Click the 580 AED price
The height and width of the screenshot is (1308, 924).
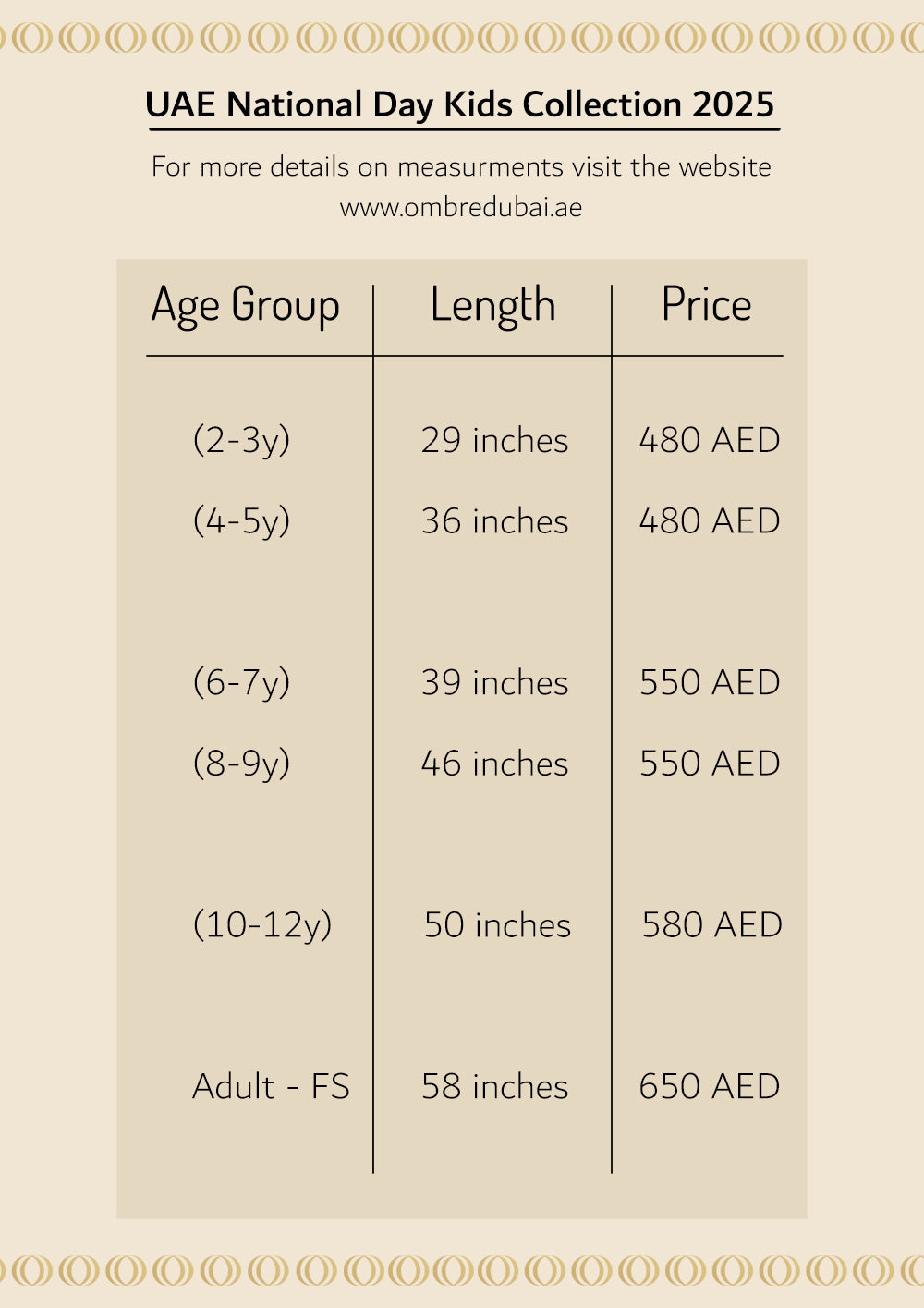(711, 925)
